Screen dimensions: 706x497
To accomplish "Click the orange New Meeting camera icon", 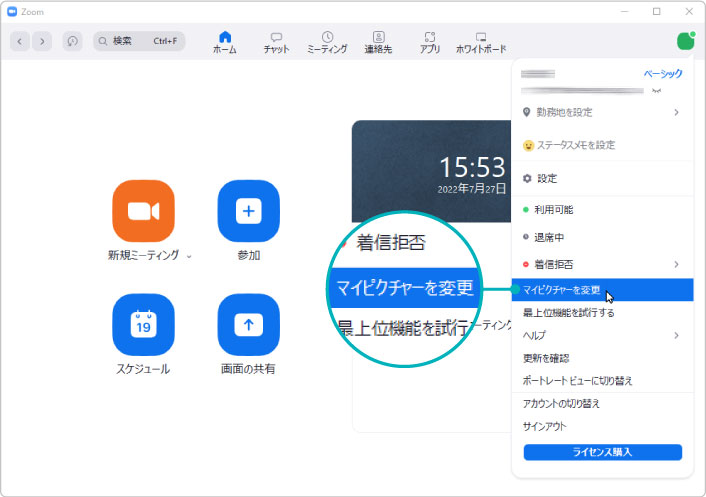I will (143, 211).
